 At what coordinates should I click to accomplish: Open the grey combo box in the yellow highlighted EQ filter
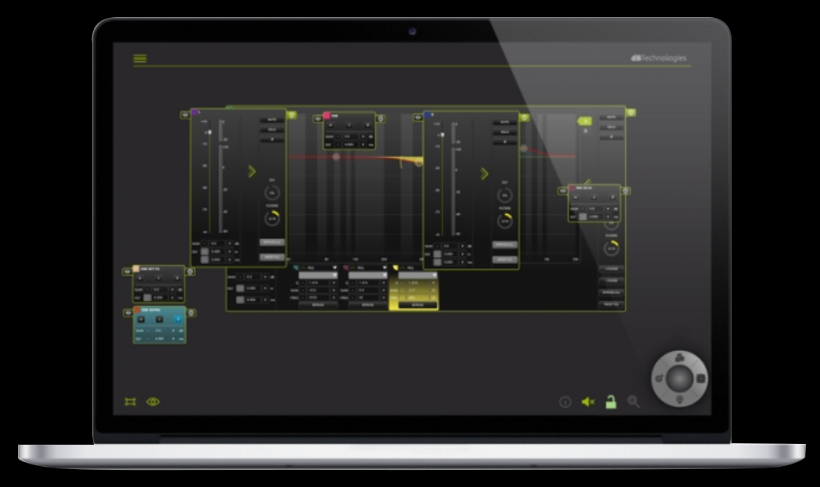point(417,275)
